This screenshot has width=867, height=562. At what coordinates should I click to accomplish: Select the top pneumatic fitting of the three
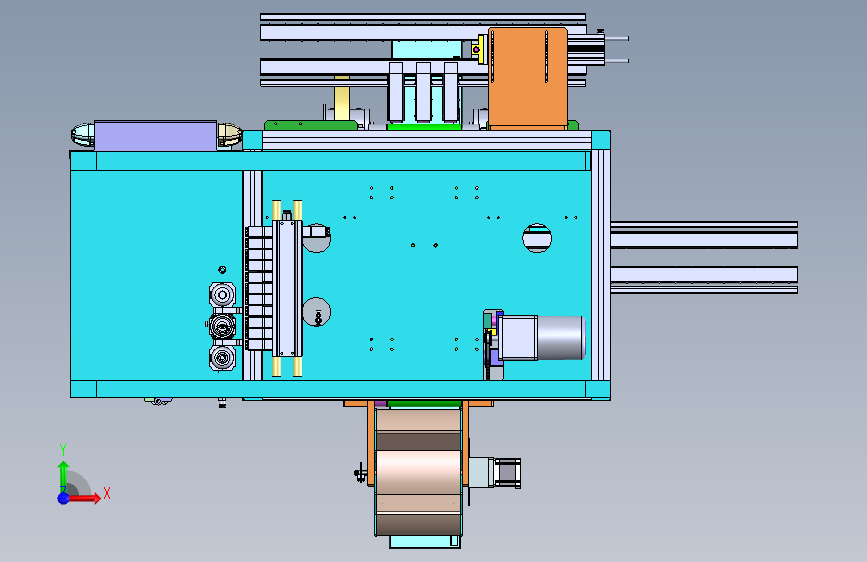pyautogui.click(x=222, y=295)
